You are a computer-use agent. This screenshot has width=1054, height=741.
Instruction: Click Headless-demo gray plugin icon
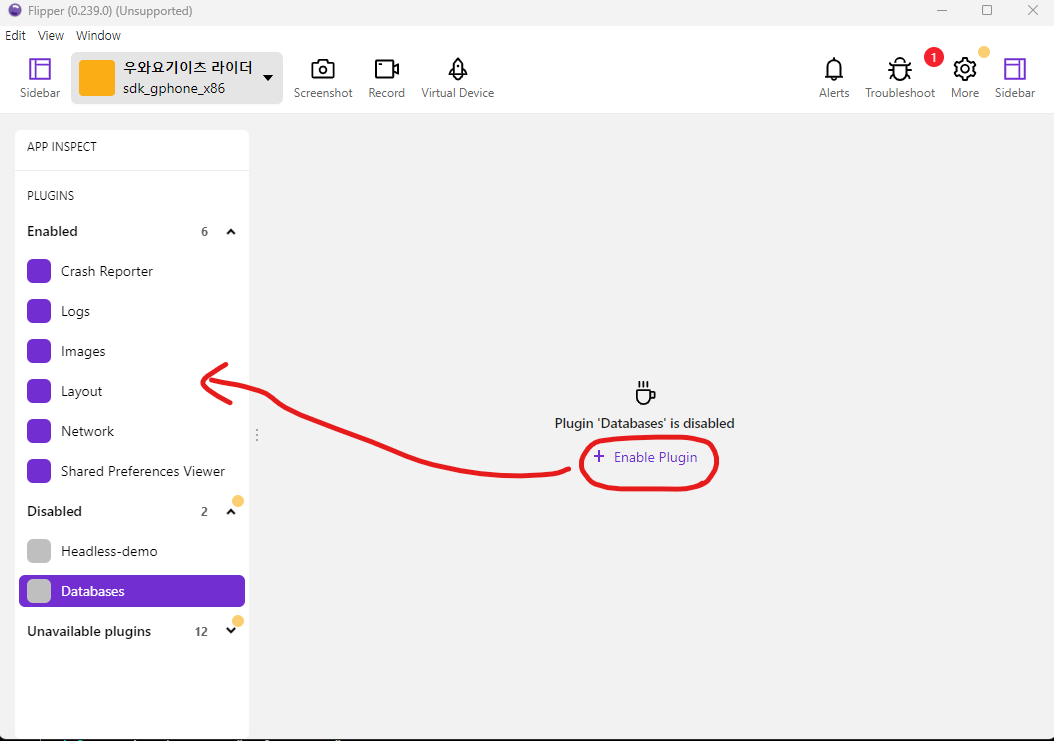point(39,551)
